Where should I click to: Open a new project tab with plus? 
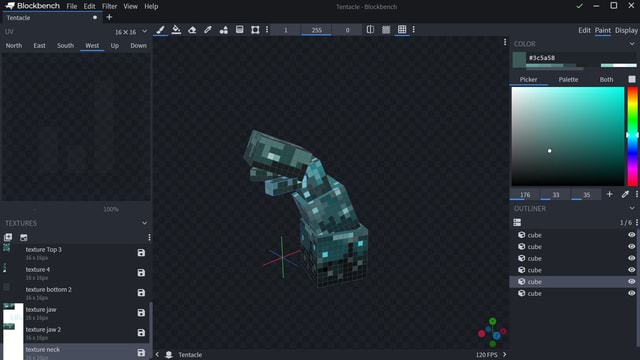[x=109, y=17]
